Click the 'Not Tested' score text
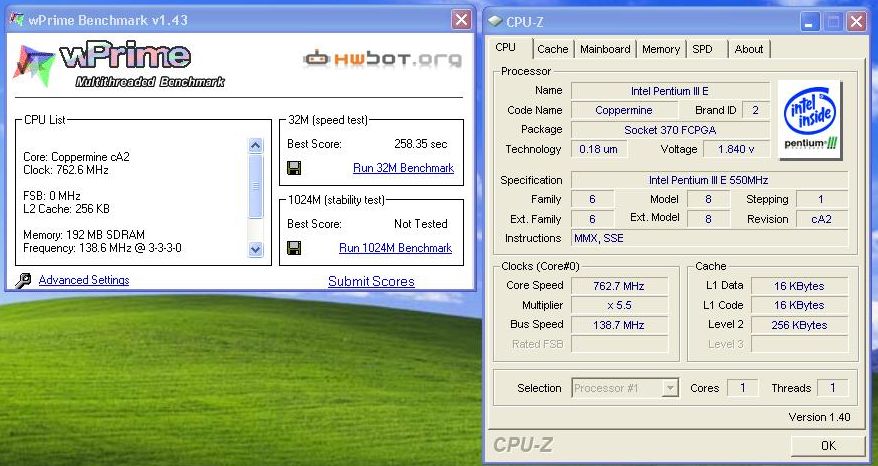 click(421, 224)
